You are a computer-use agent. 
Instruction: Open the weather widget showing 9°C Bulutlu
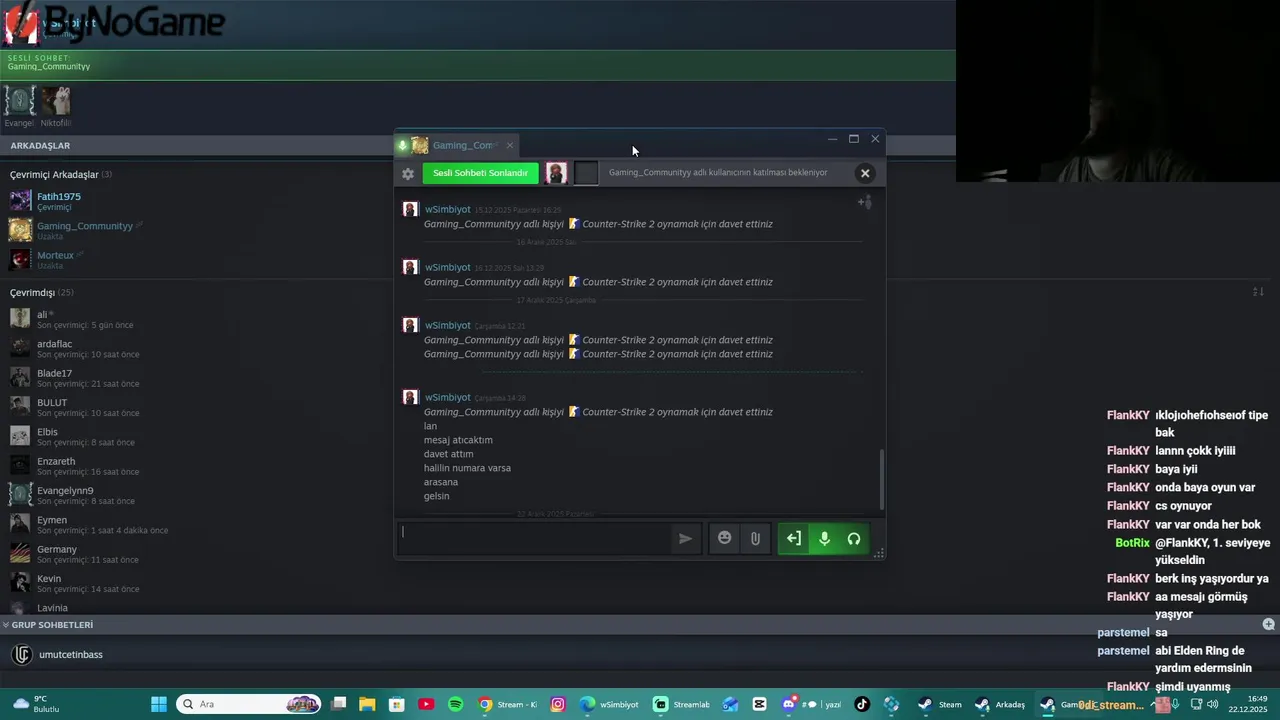35,704
